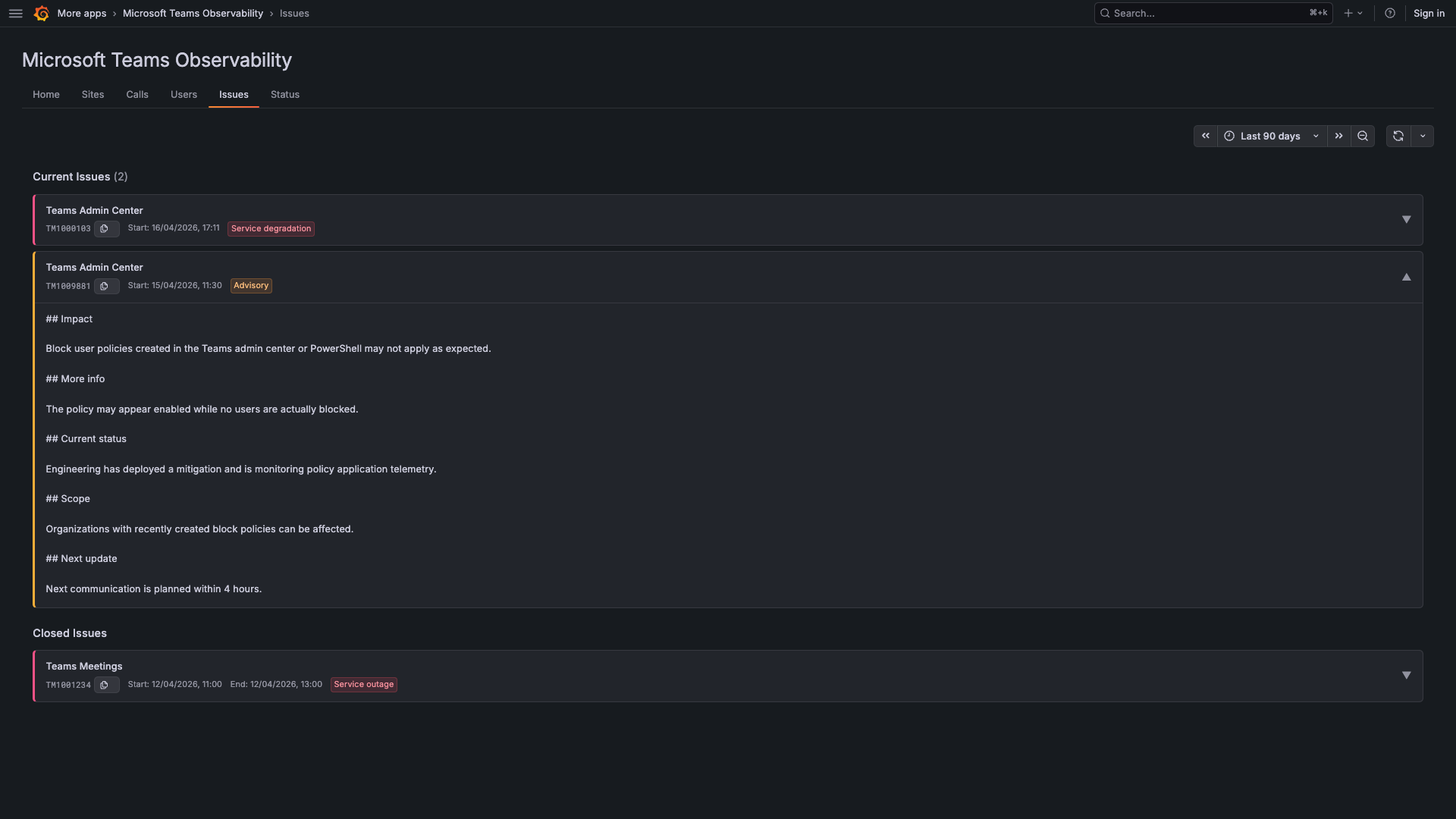Switch to the Sites tab
Image resolution: width=1456 pixels, height=819 pixels.
pyautogui.click(x=93, y=94)
